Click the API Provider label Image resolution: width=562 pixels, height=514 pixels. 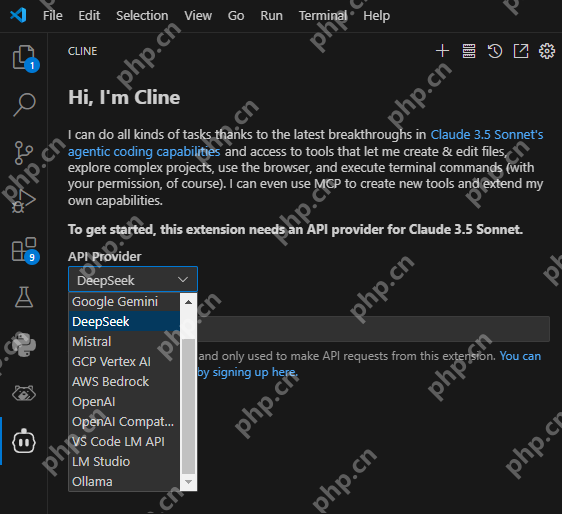click(x=105, y=257)
